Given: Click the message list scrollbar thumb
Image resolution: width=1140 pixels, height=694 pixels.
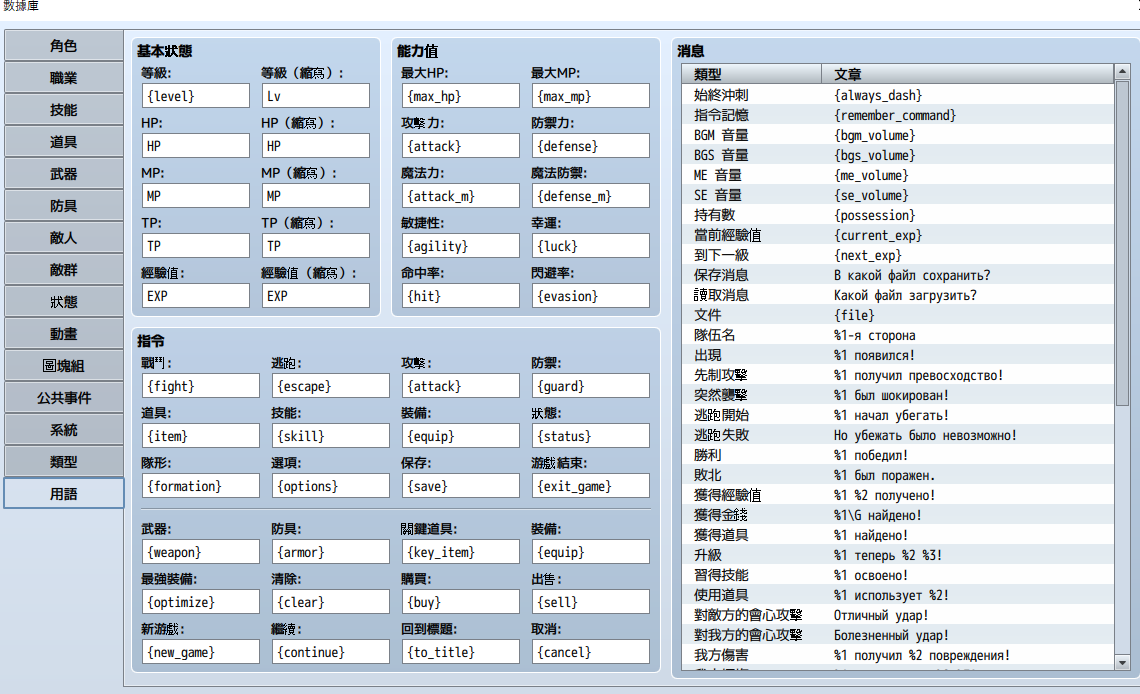Looking at the screenshot, I should [x=1123, y=243].
